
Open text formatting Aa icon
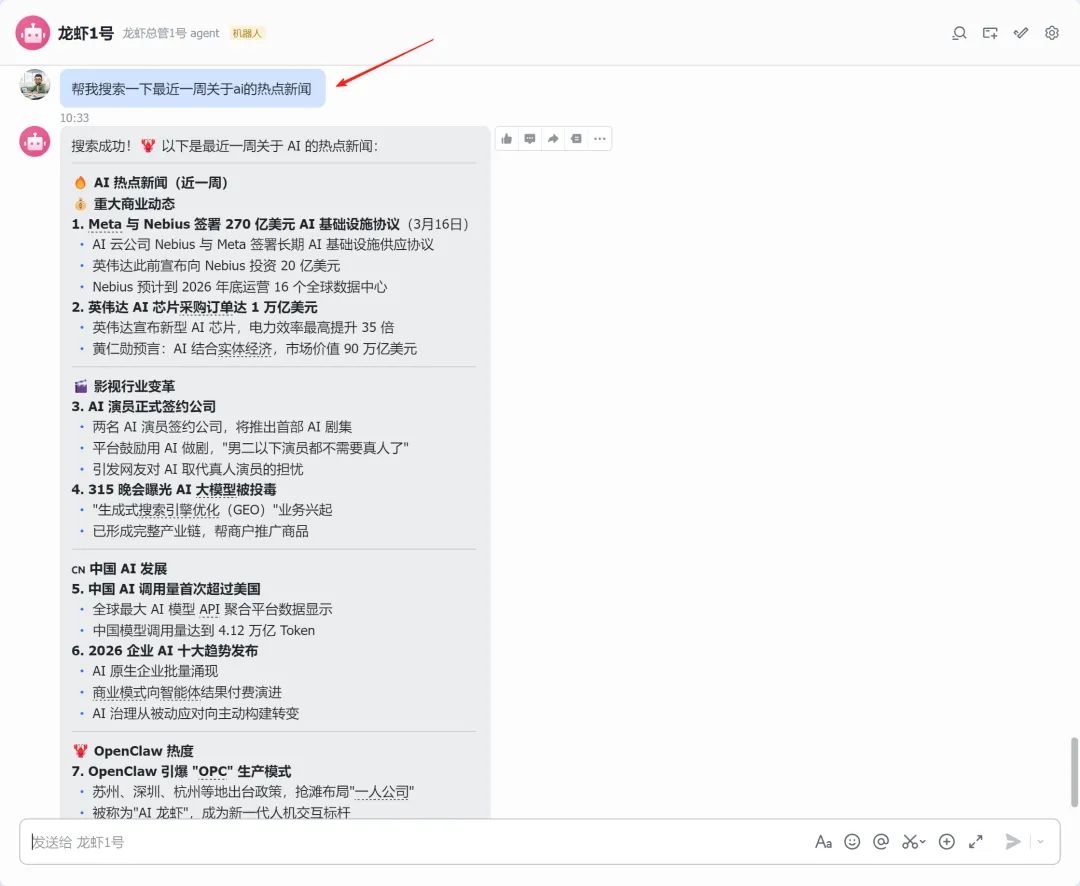tap(823, 842)
